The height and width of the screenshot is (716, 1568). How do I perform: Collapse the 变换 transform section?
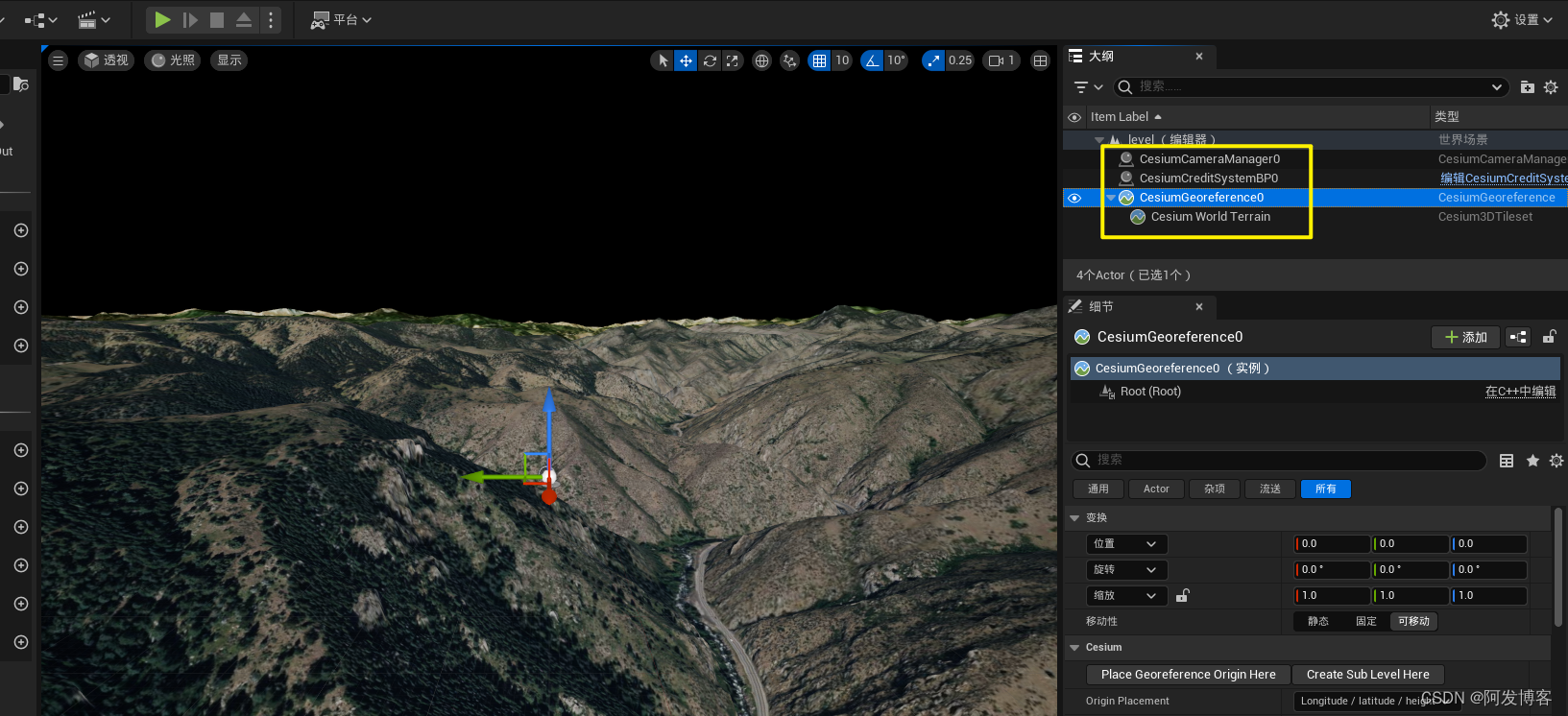[x=1074, y=518]
